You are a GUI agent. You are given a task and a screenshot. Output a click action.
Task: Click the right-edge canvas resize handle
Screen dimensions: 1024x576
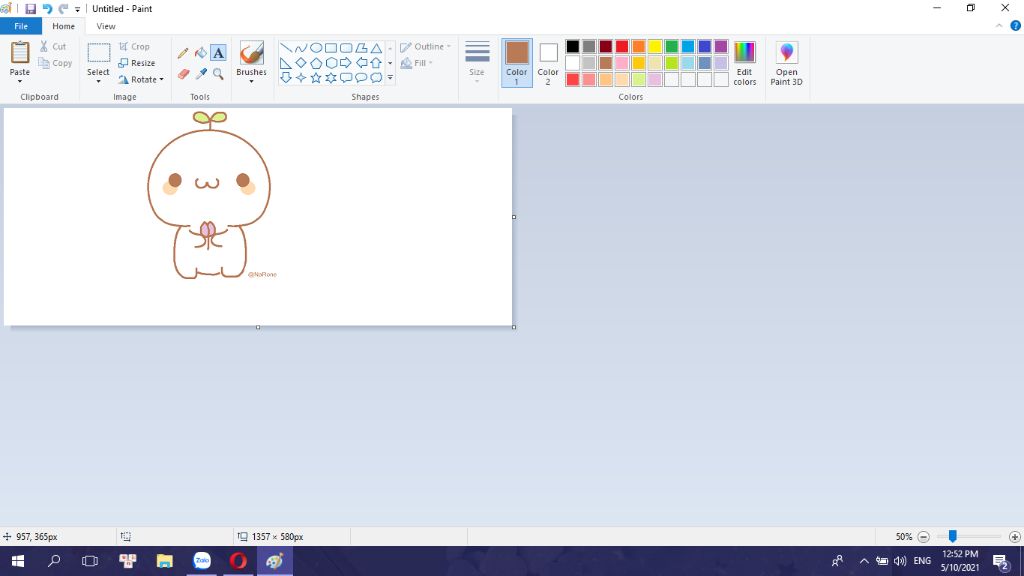(x=514, y=217)
